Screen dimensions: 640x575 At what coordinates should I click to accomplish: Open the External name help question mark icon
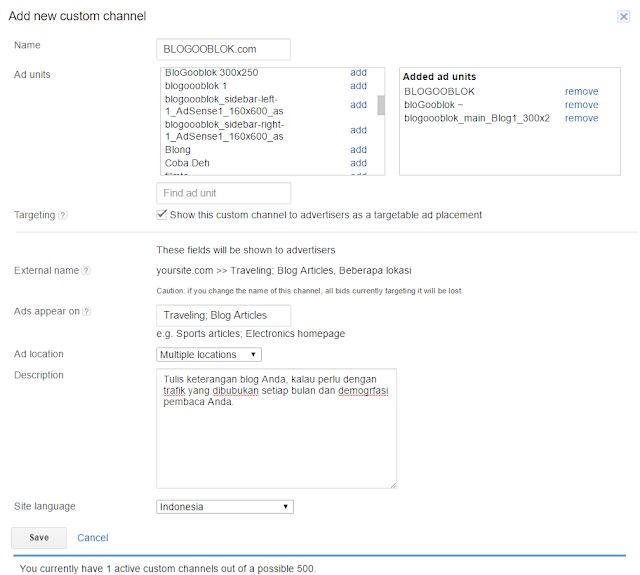86,271
